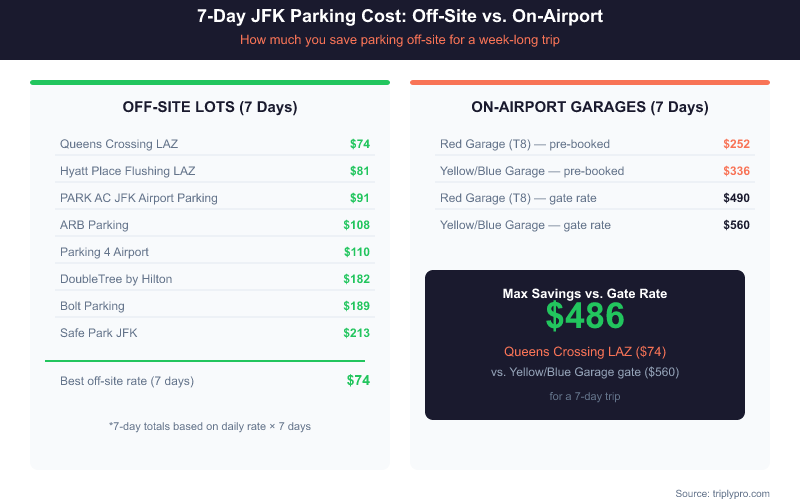The height and width of the screenshot is (500, 800).
Task: Click the Best off-site rate $74 total
Action: tap(358, 380)
